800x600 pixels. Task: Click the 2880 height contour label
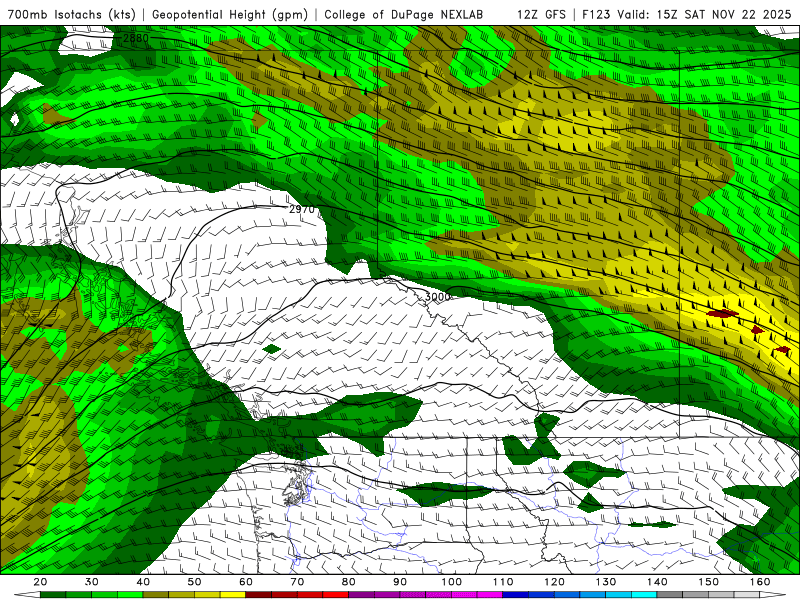[x=136, y=38]
